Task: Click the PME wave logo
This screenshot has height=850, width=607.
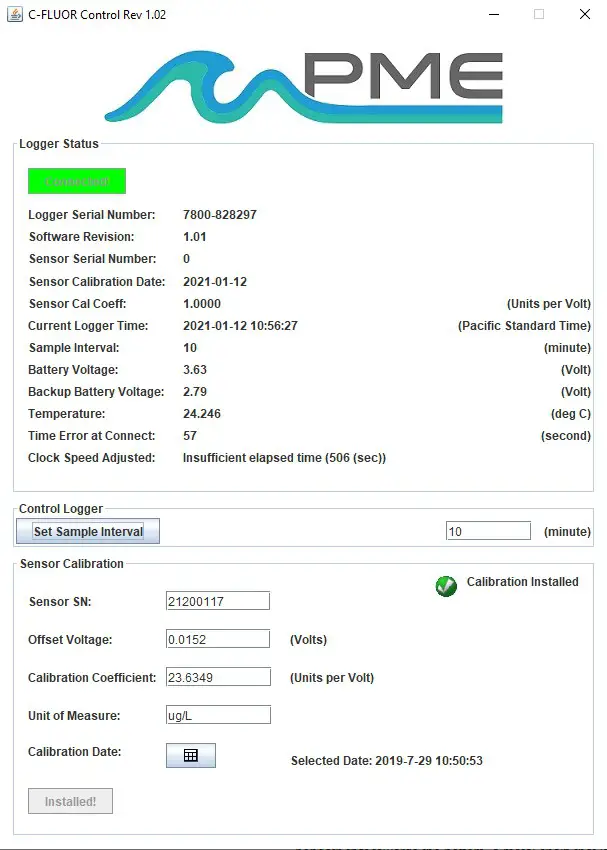Action: point(304,87)
